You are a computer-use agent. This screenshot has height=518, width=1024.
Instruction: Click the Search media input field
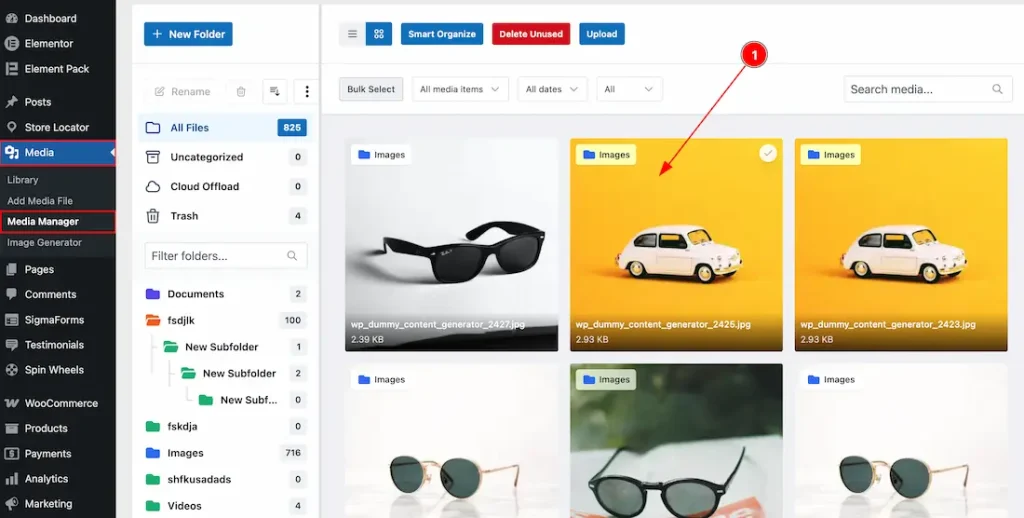928,89
